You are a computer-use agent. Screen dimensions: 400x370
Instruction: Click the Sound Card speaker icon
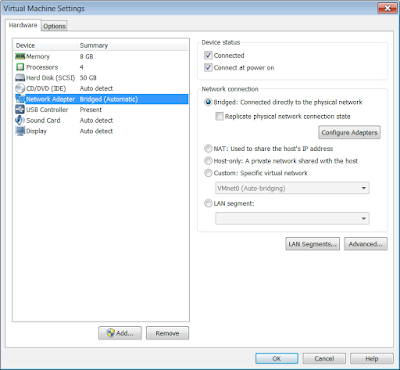20,120
